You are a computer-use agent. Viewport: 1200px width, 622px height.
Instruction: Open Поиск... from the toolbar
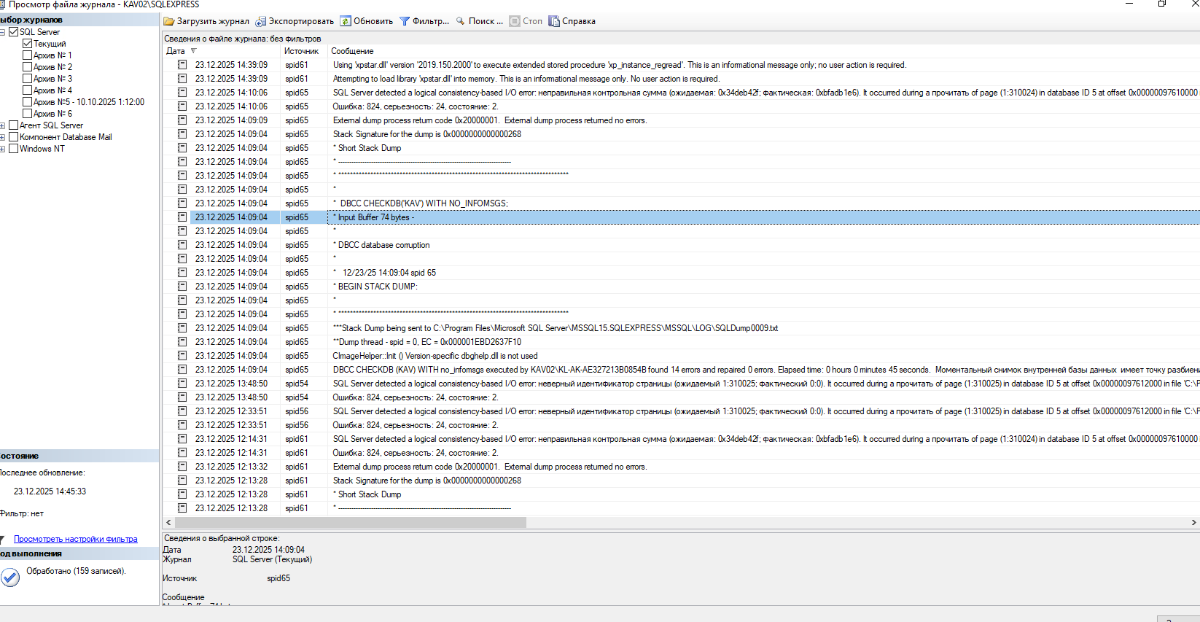479,20
